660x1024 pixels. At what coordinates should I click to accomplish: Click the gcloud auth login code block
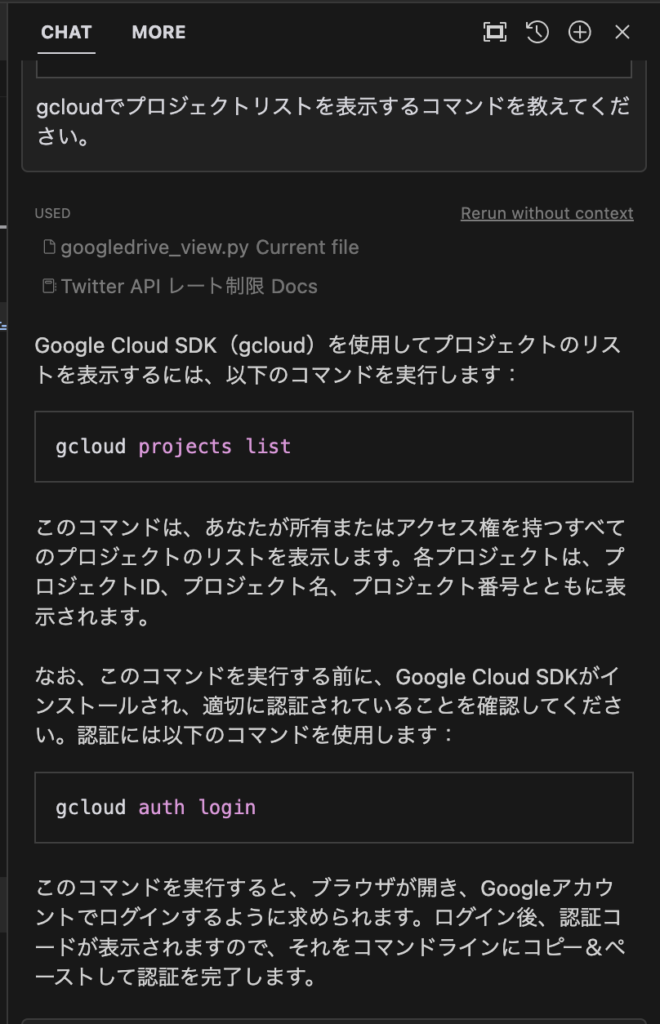[334, 808]
